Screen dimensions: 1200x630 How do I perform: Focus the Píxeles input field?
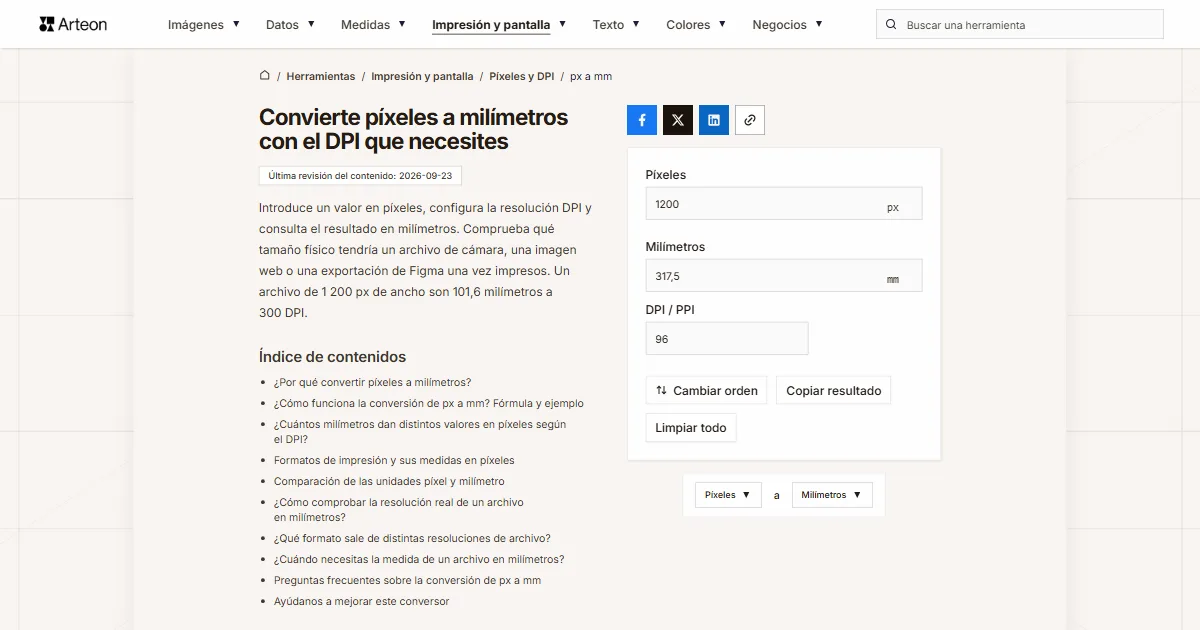tap(784, 204)
